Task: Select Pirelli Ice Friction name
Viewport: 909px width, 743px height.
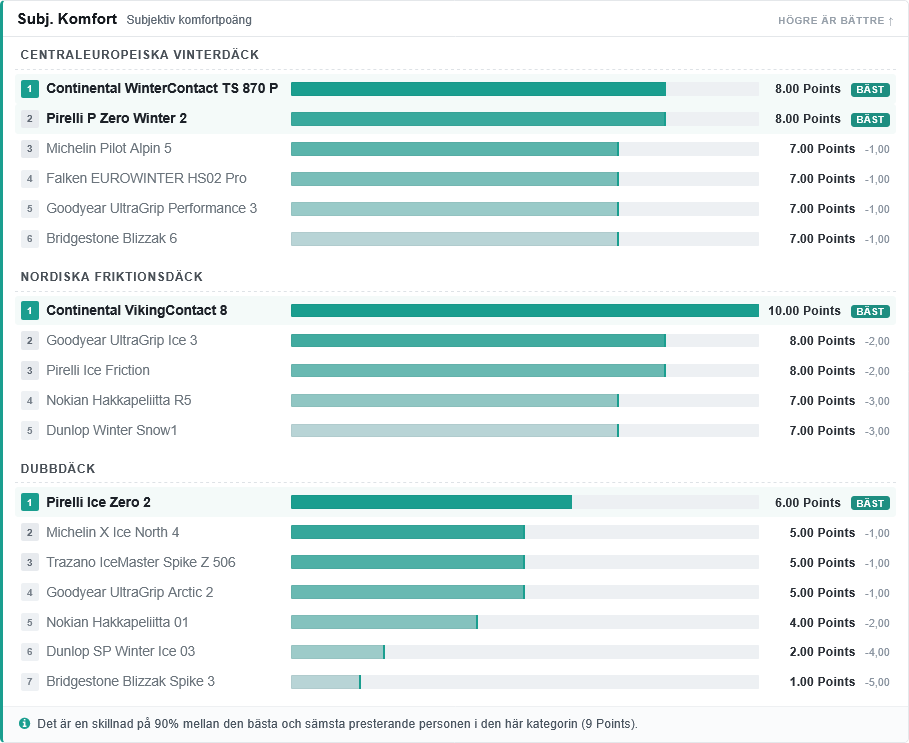Action: (98, 370)
